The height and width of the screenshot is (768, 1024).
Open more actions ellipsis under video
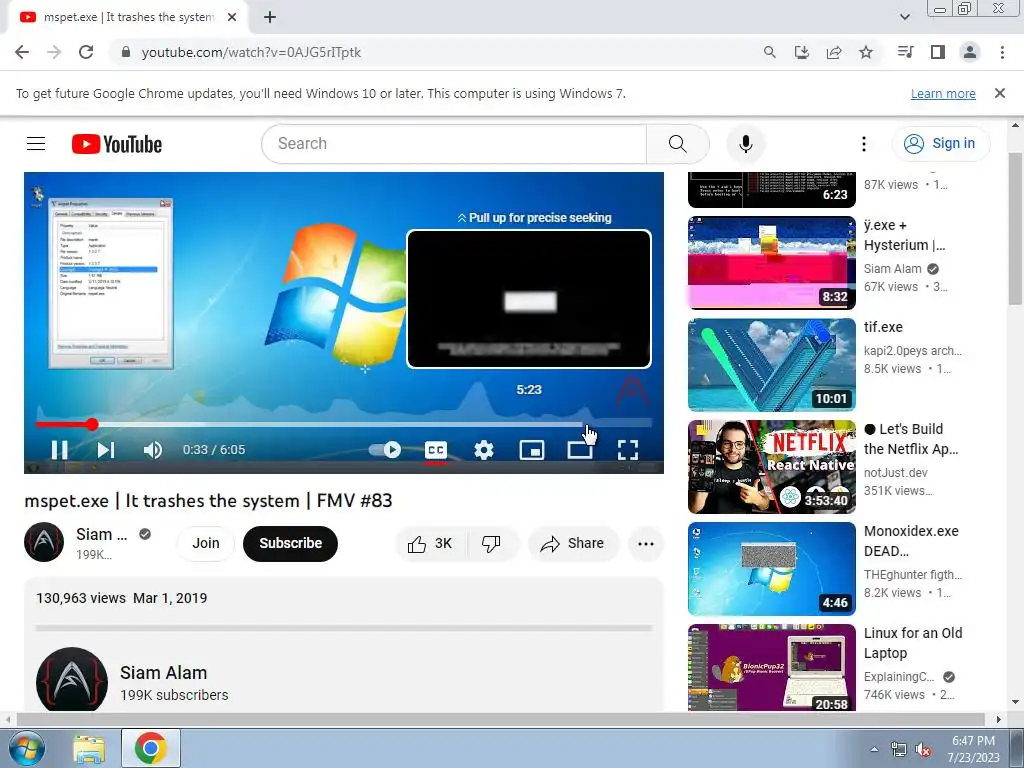click(x=646, y=543)
